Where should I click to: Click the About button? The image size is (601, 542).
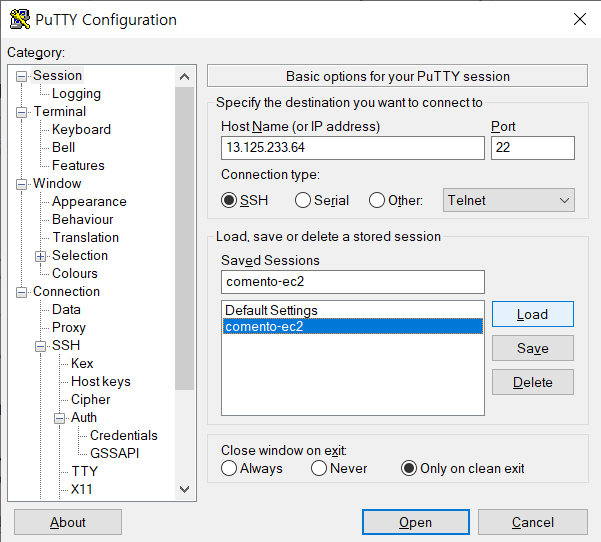[x=68, y=522]
